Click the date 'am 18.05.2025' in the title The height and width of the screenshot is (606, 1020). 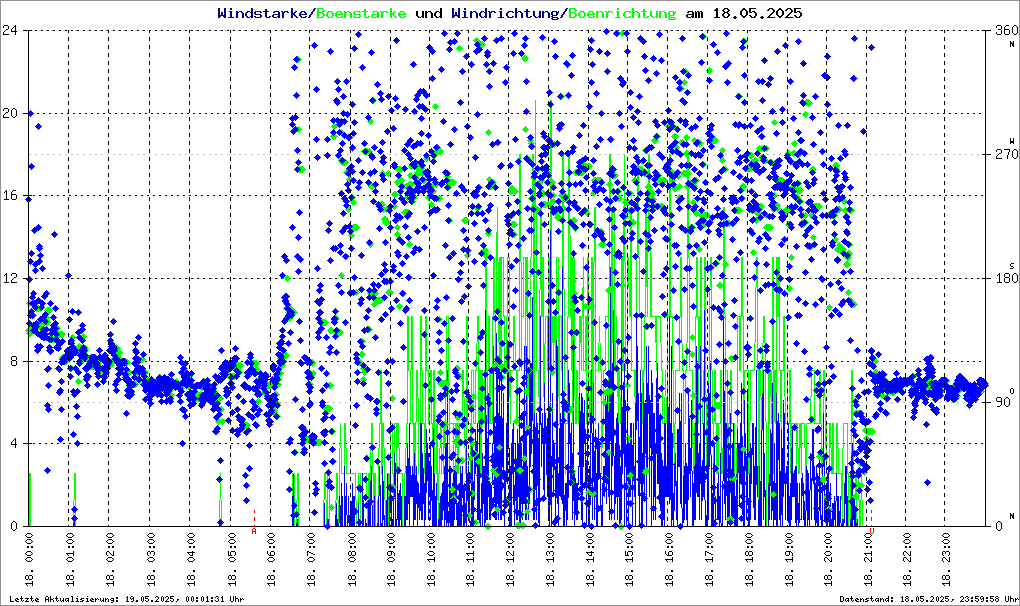(744, 13)
